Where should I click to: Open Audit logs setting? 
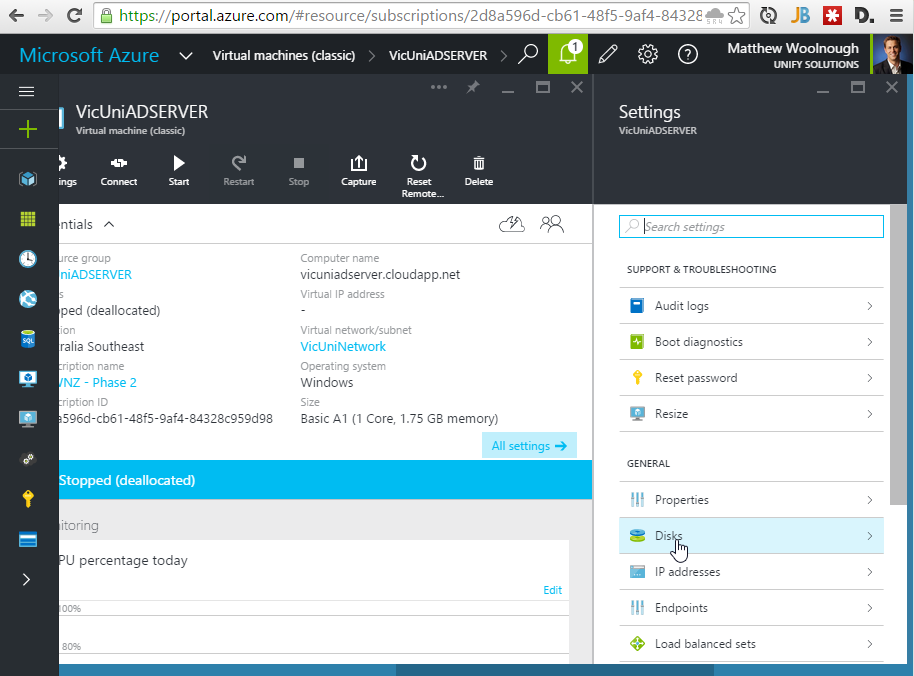point(751,306)
